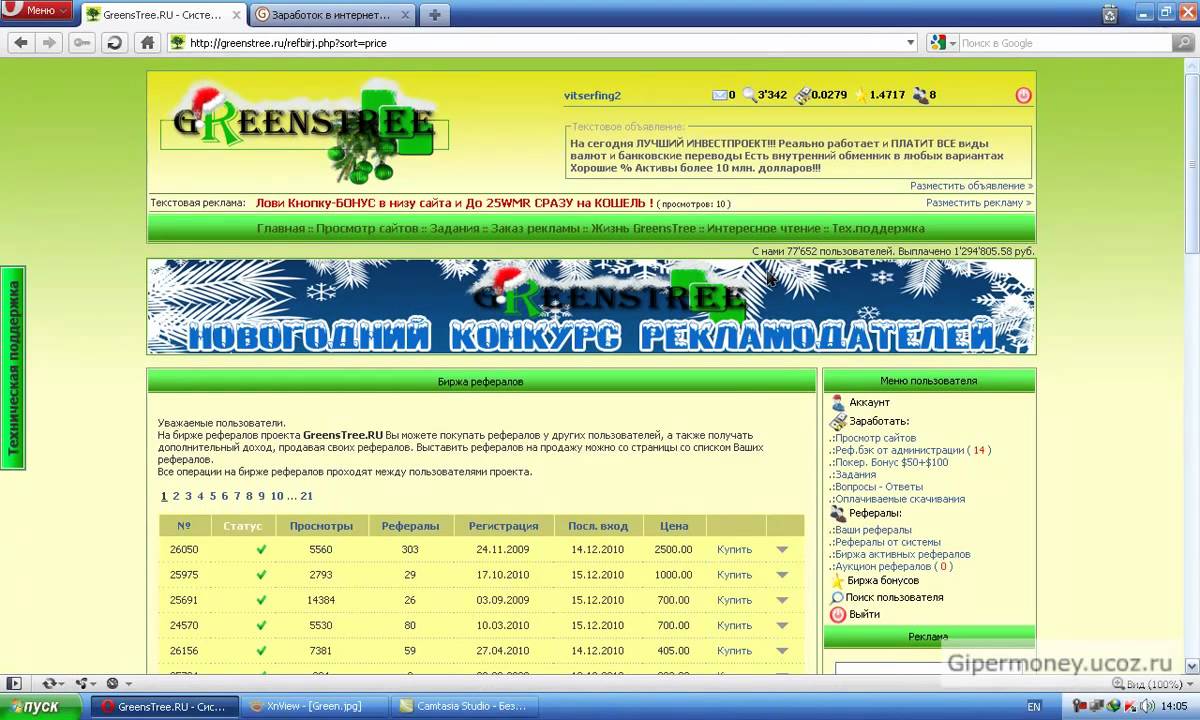
Task: Go back with the browser back arrow
Action: point(21,43)
